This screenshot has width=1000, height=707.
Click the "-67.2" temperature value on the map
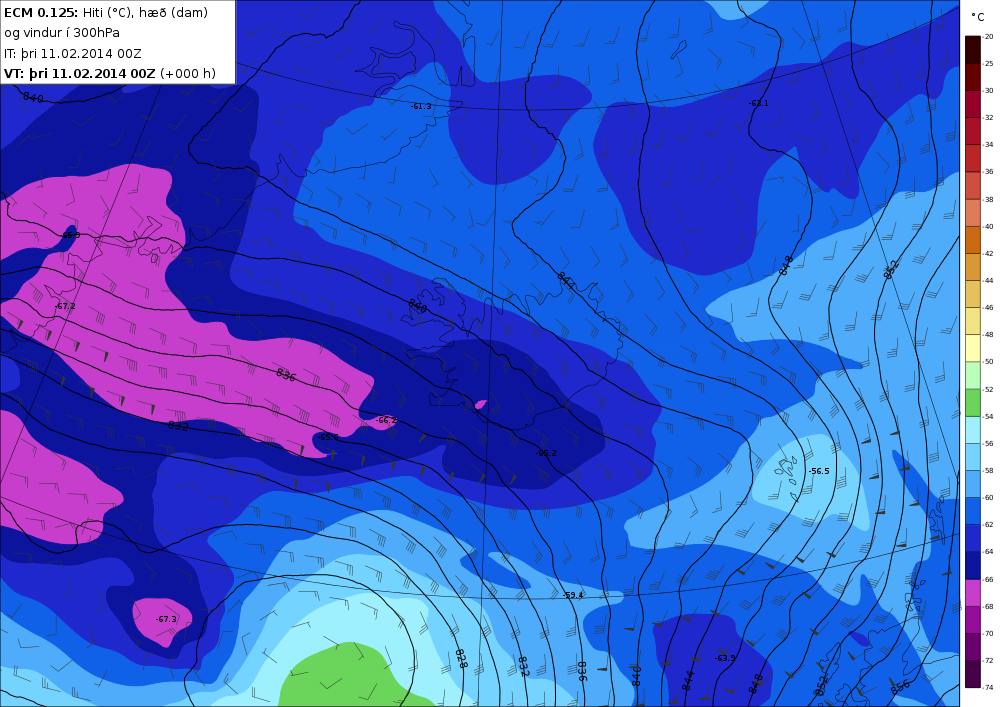65,307
